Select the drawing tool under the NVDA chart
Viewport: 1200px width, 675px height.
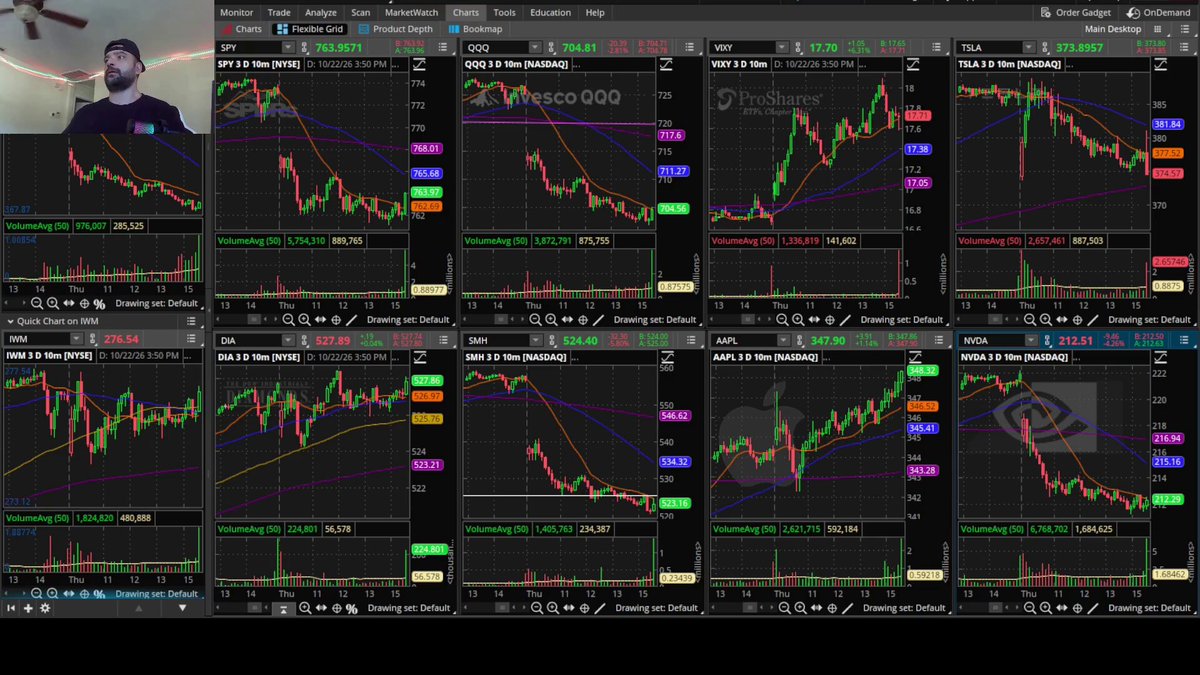pyautogui.click(x=1095, y=608)
